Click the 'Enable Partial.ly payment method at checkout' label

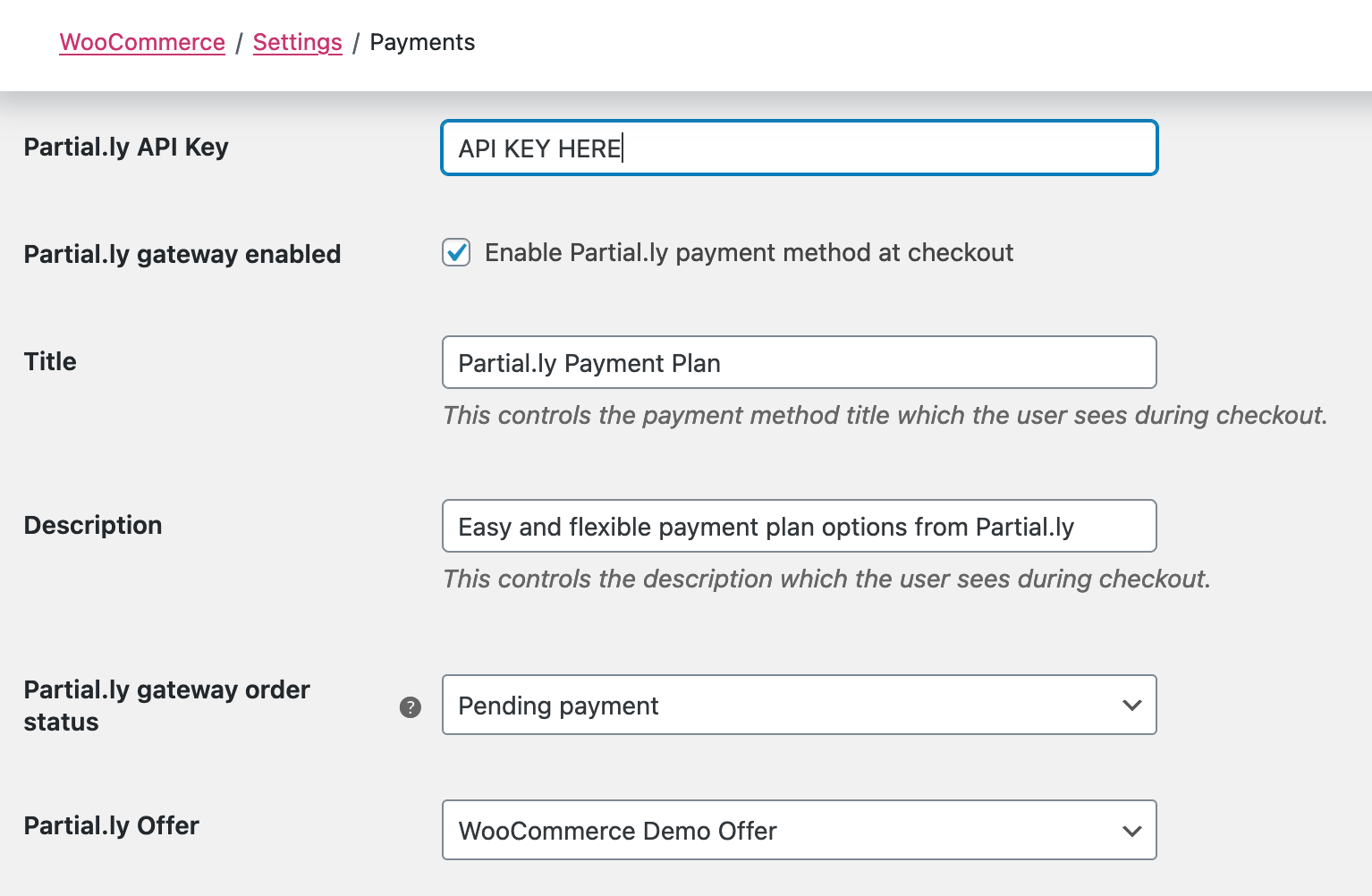(x=749, y=253)
